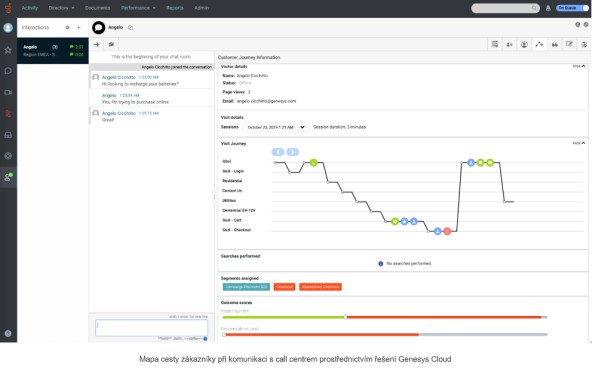Click the red marker on Checkout row

447,231
